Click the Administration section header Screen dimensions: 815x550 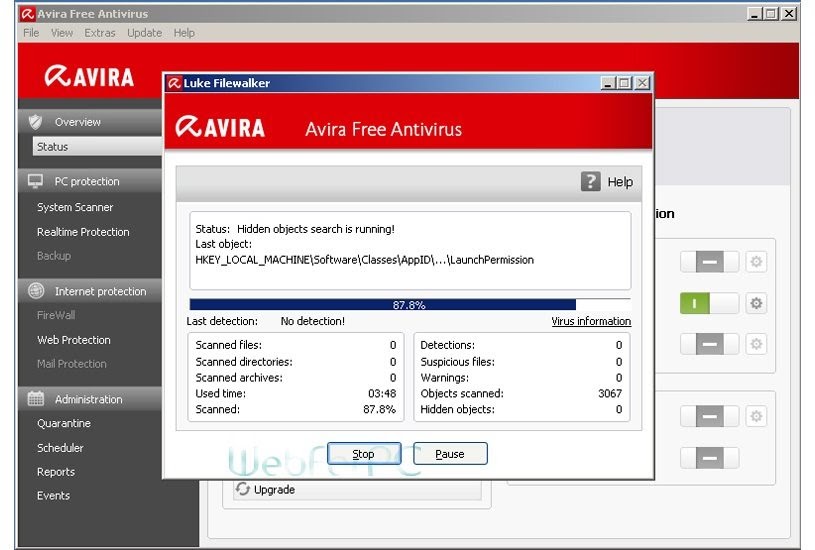tap(90, 399)
